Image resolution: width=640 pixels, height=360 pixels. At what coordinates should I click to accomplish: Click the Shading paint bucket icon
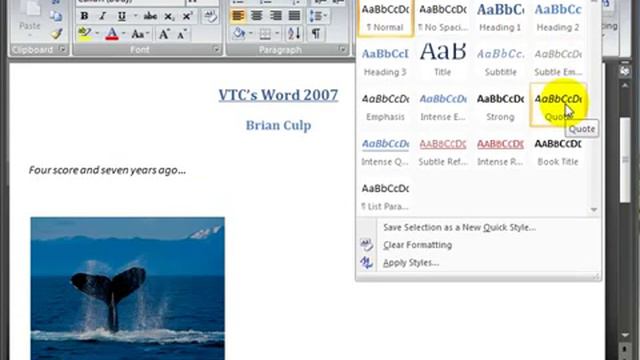[x=238, y=33]
